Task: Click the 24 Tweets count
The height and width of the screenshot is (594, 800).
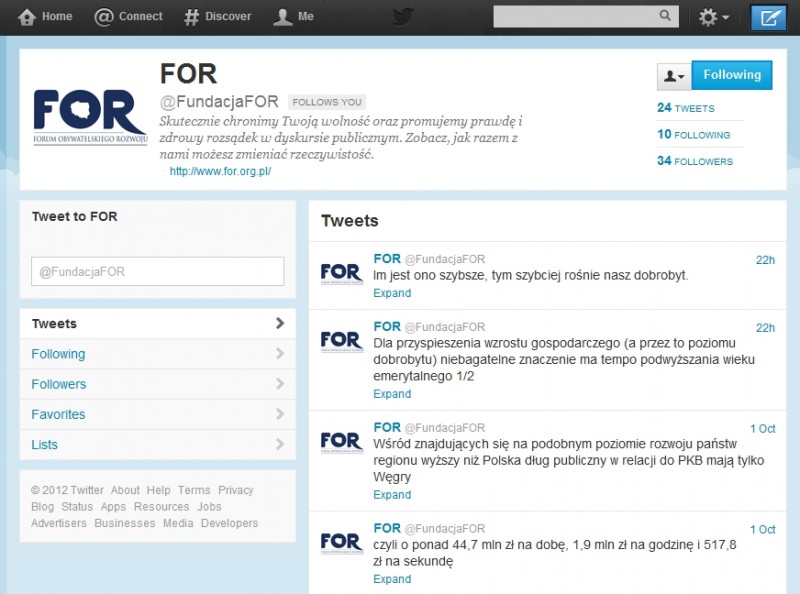Action: pyautogui.click(x=686, y=108)
